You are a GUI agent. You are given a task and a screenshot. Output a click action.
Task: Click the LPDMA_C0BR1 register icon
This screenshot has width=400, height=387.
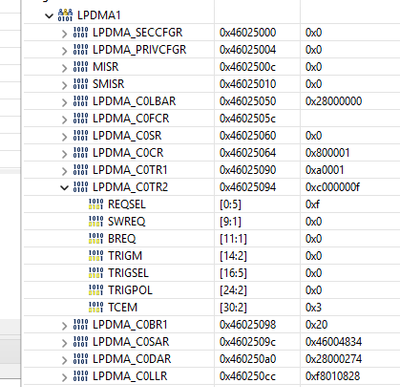pyautogui.click(x=80, y=324)
